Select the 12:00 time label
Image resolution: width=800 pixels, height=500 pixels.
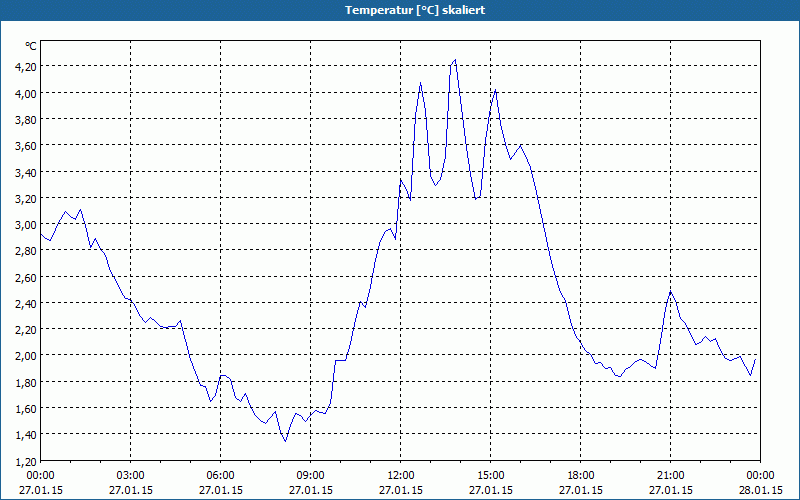click(401, 476)
